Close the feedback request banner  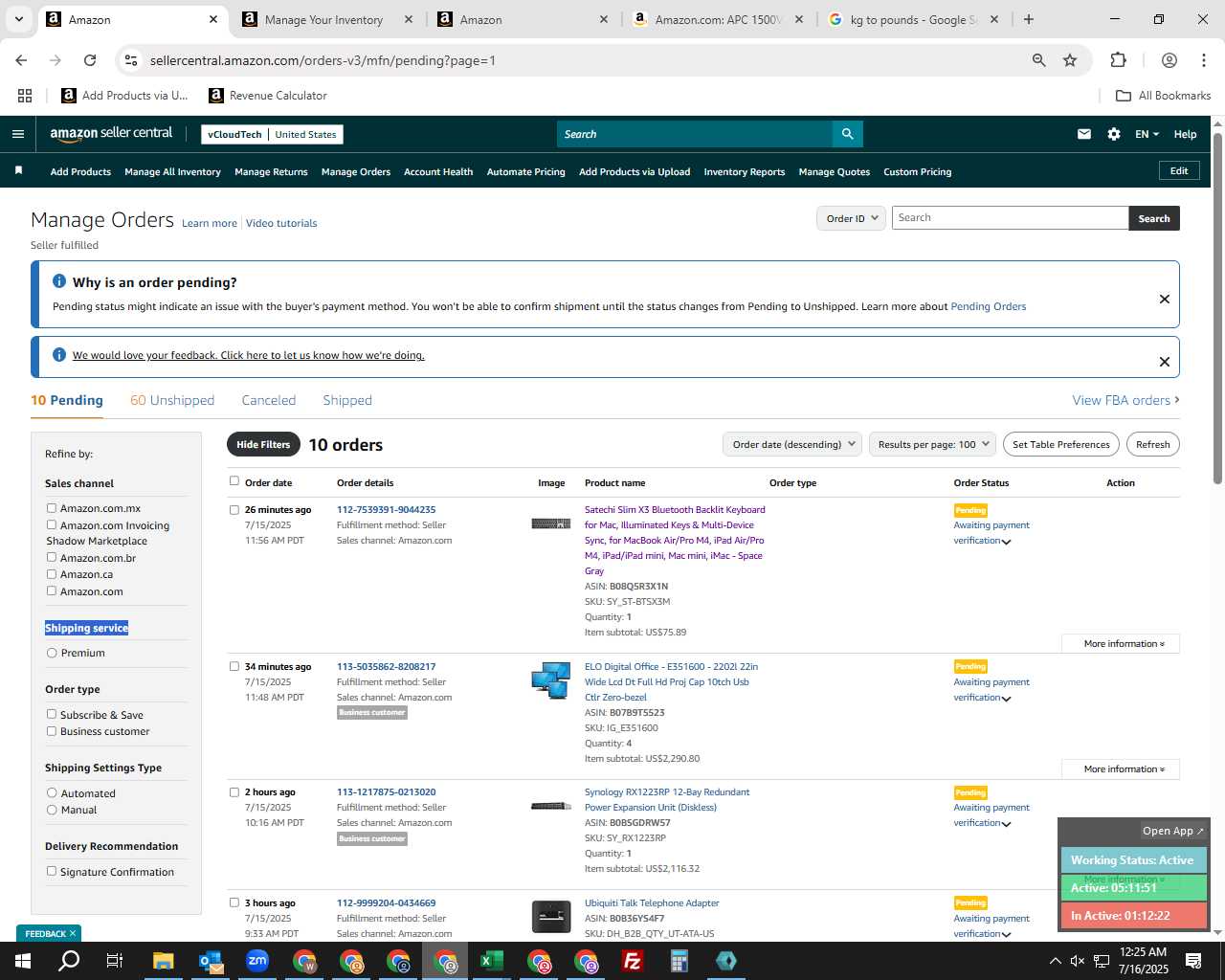(1165, 362)
